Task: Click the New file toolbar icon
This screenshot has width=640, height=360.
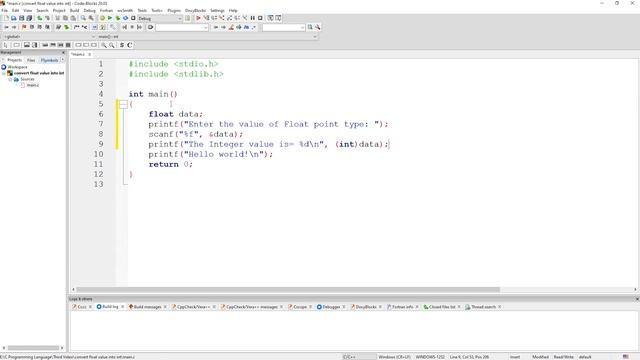Action: point(7,18)
